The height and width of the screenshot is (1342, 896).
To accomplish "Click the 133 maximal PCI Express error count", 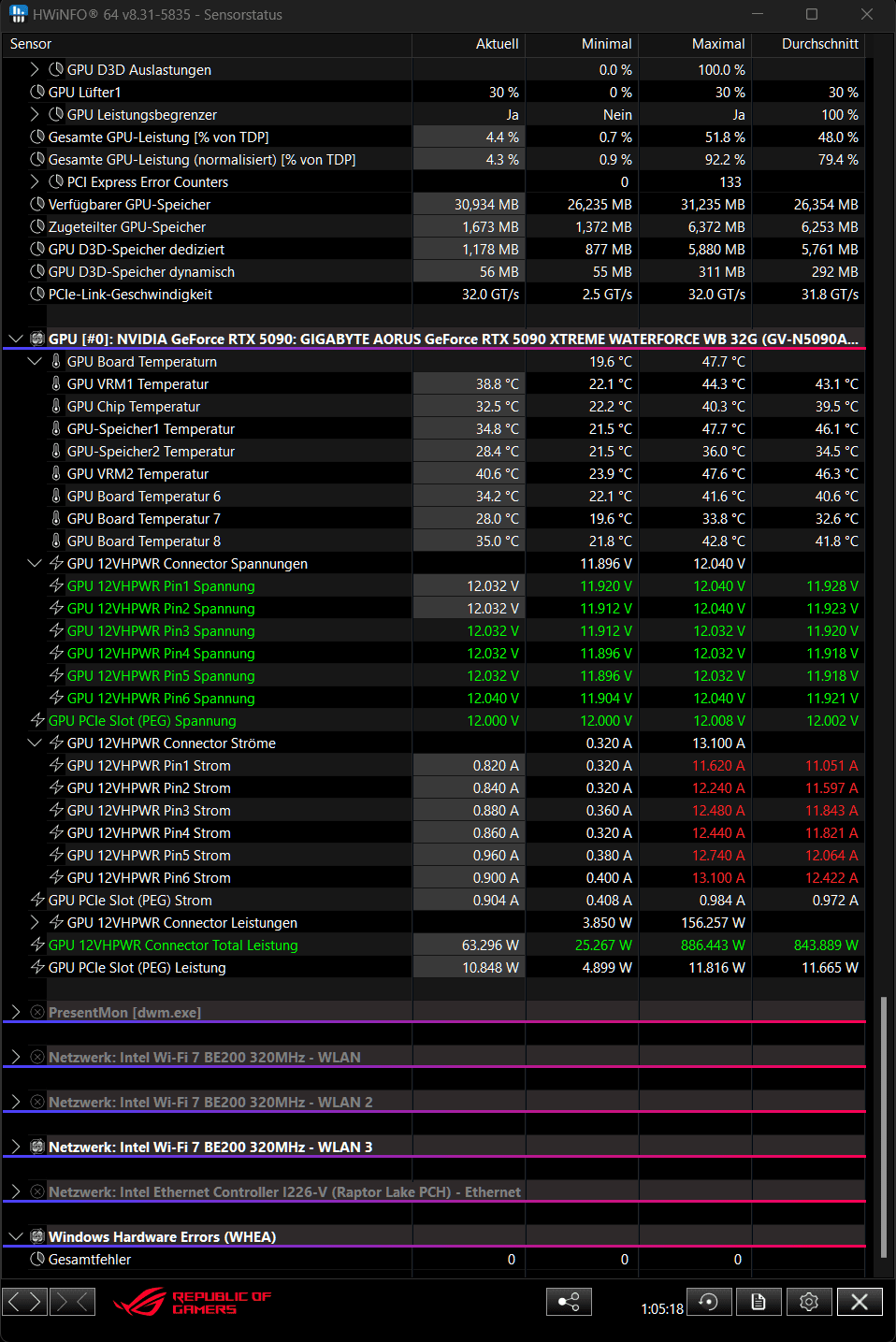I will pos(730,182).
